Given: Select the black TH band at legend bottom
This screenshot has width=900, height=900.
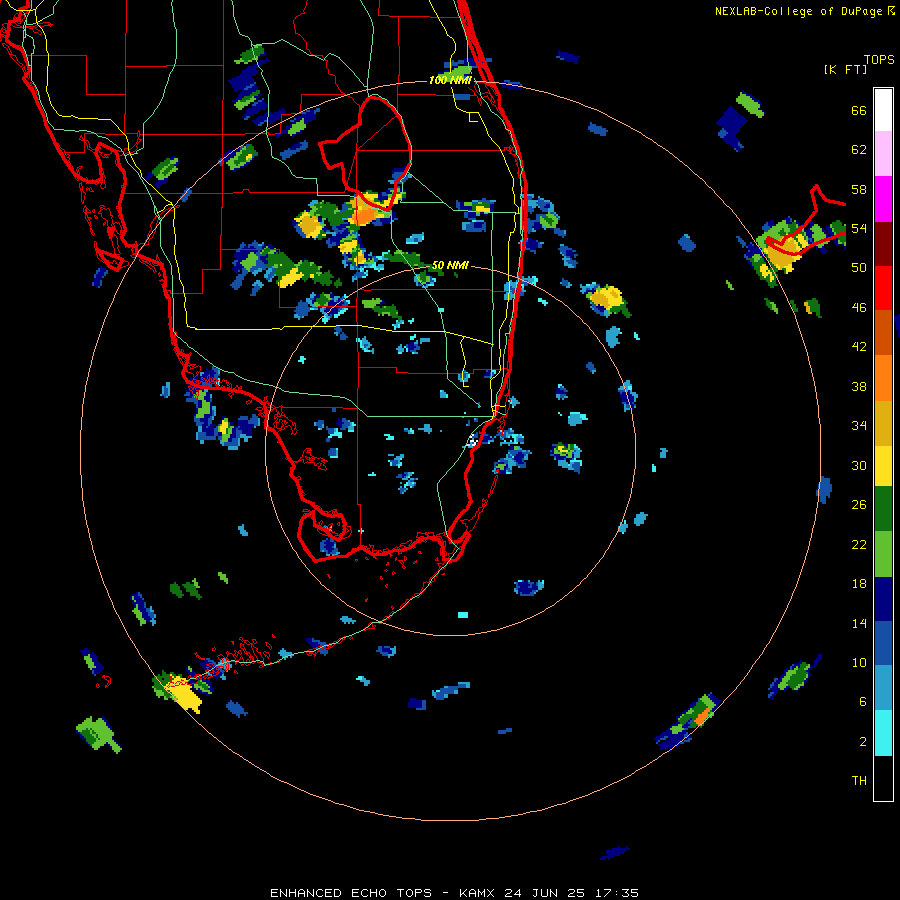Looking at the screenshot, I should 883,778.
